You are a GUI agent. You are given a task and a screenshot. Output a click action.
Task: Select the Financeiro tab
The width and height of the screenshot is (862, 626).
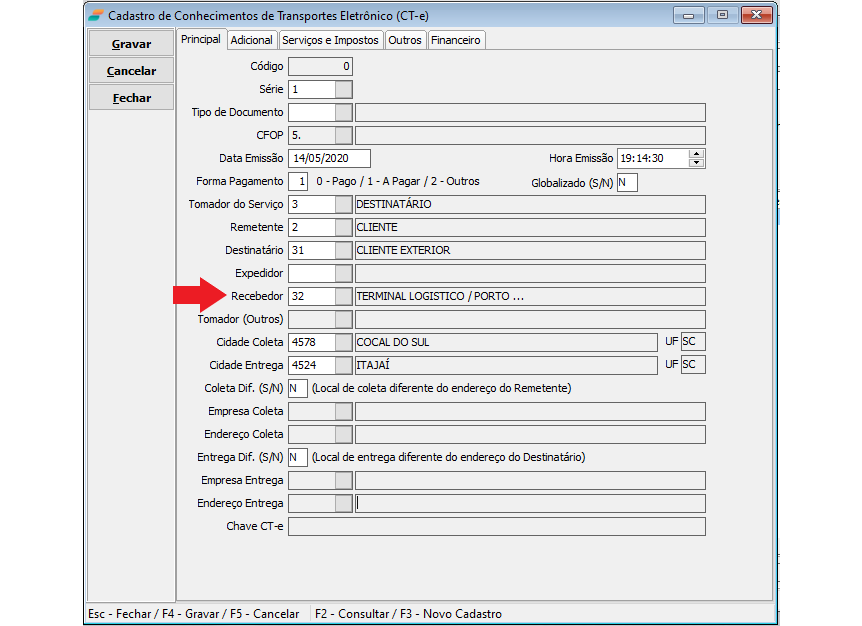tap(456, 40)
